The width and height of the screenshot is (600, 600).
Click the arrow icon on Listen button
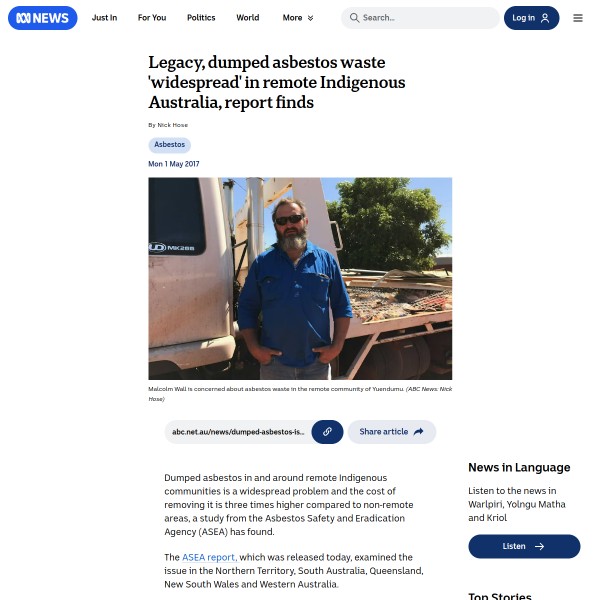539,546
